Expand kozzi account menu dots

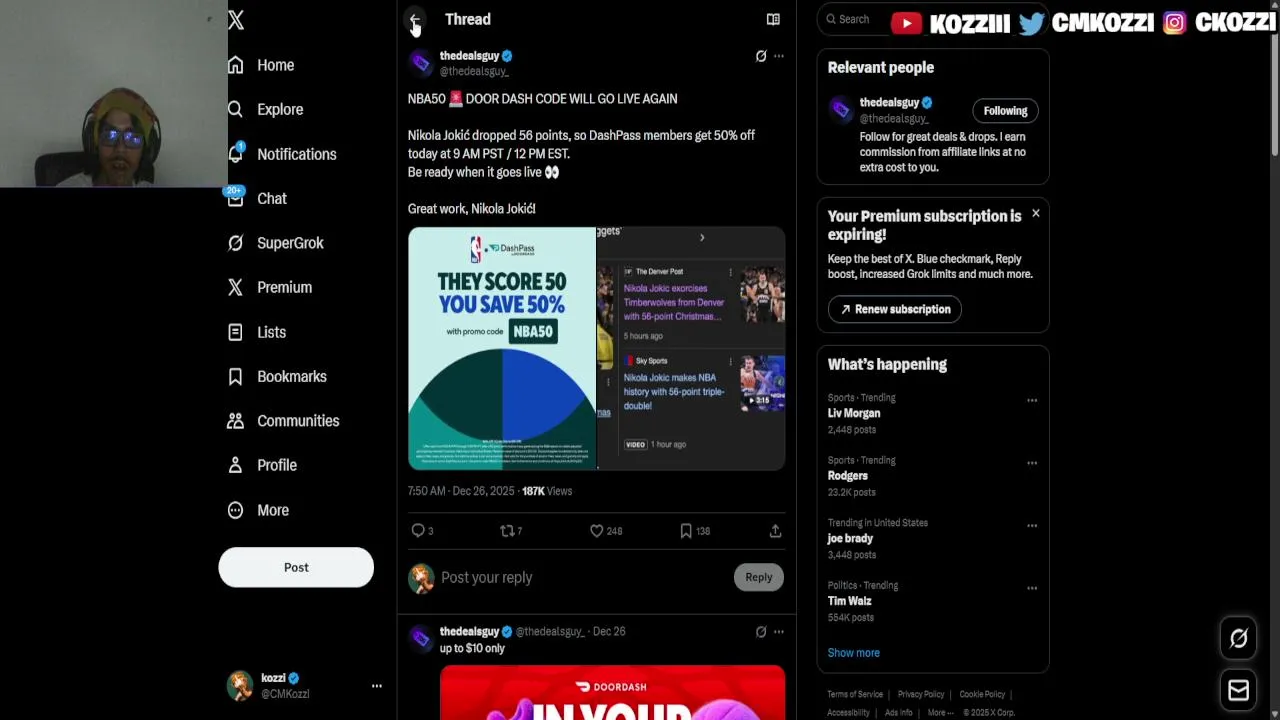coord(377,686)
